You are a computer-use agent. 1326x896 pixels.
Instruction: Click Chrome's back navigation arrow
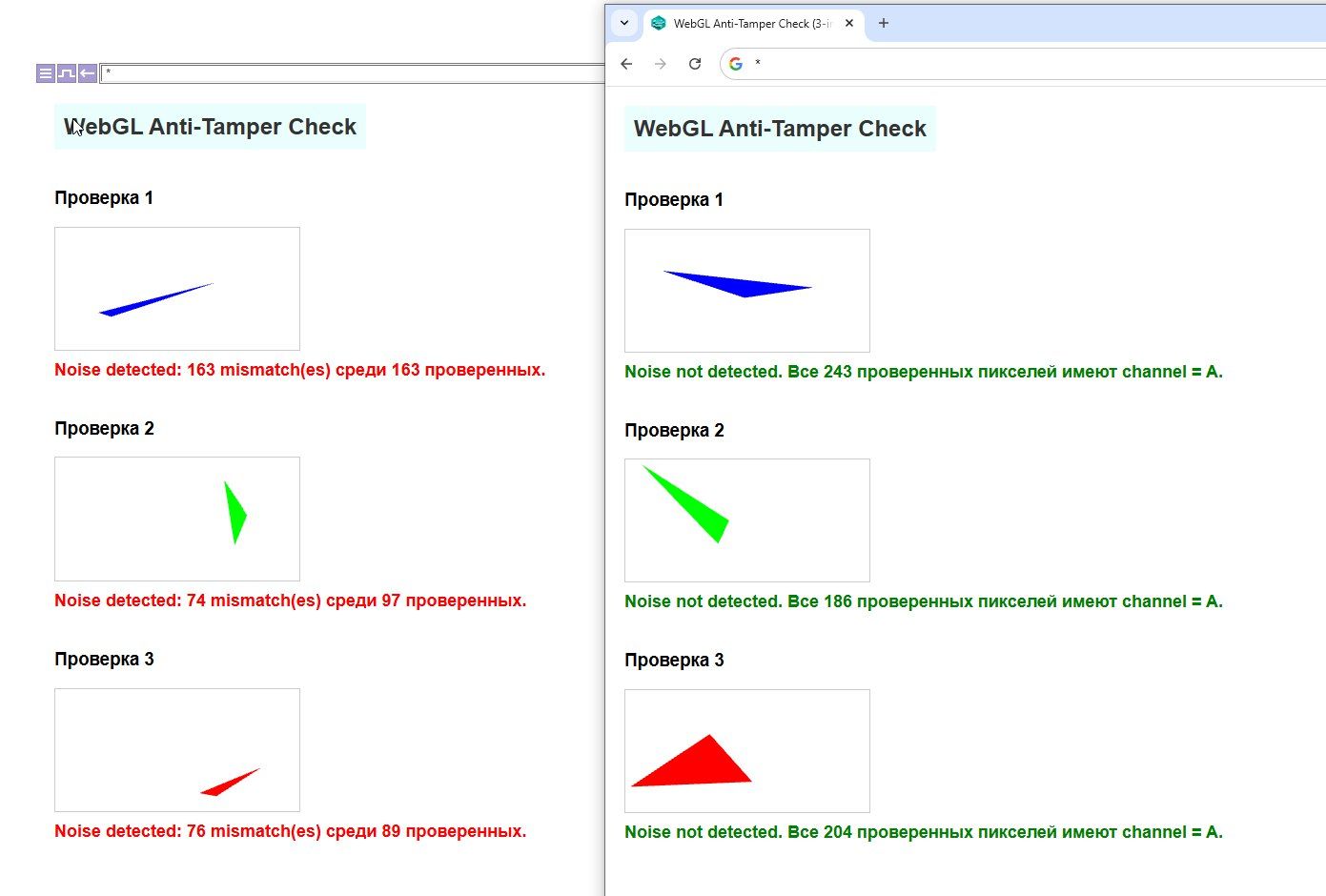tap(625, 64)
